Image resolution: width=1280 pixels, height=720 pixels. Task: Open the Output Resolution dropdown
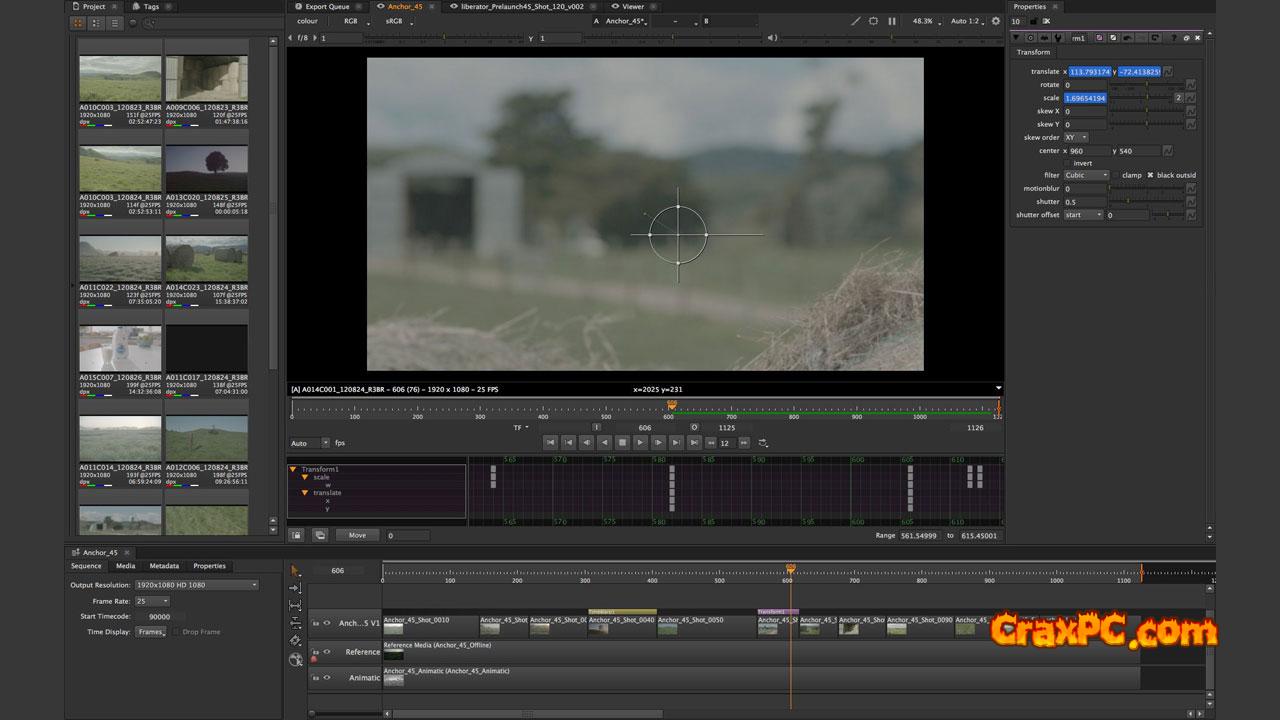coord(196,585)
